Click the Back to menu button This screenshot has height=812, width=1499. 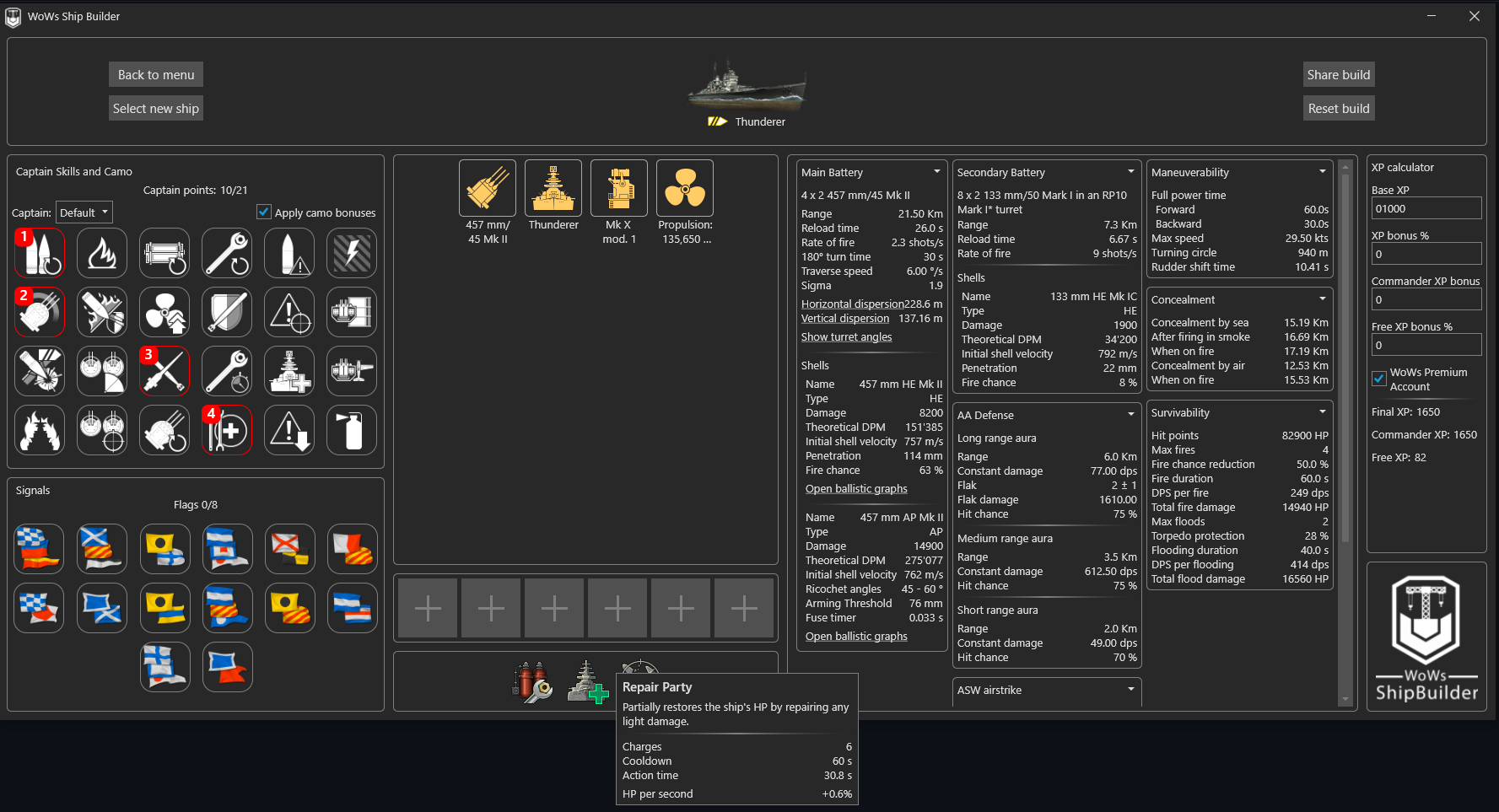click(155, 74)
